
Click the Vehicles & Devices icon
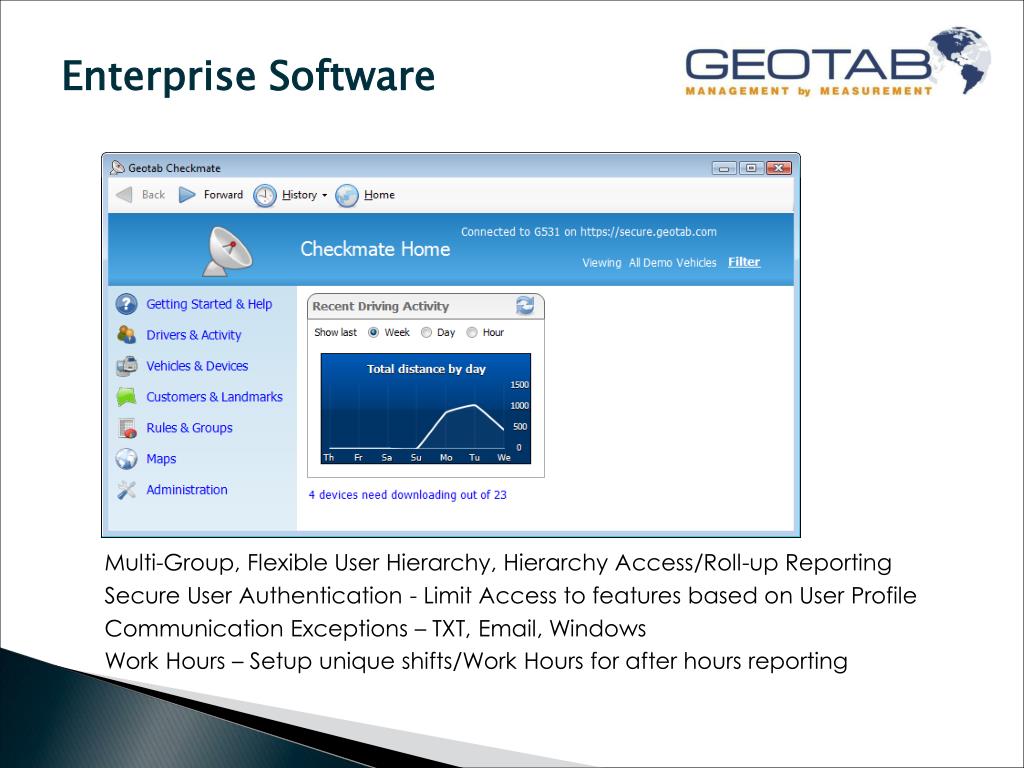click(x=127, y=366)
